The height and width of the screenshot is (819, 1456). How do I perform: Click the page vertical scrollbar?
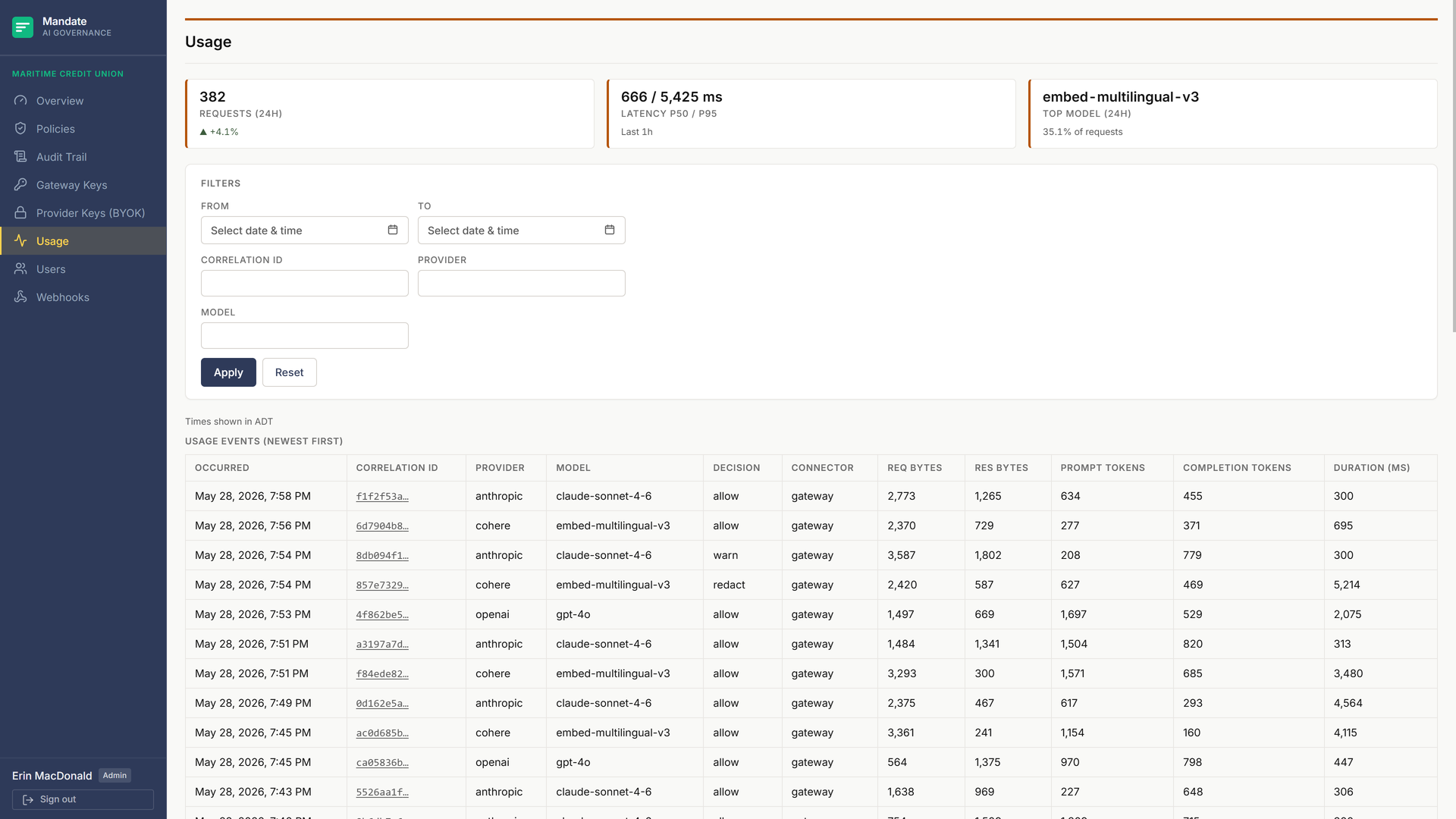pos(1453,167)
